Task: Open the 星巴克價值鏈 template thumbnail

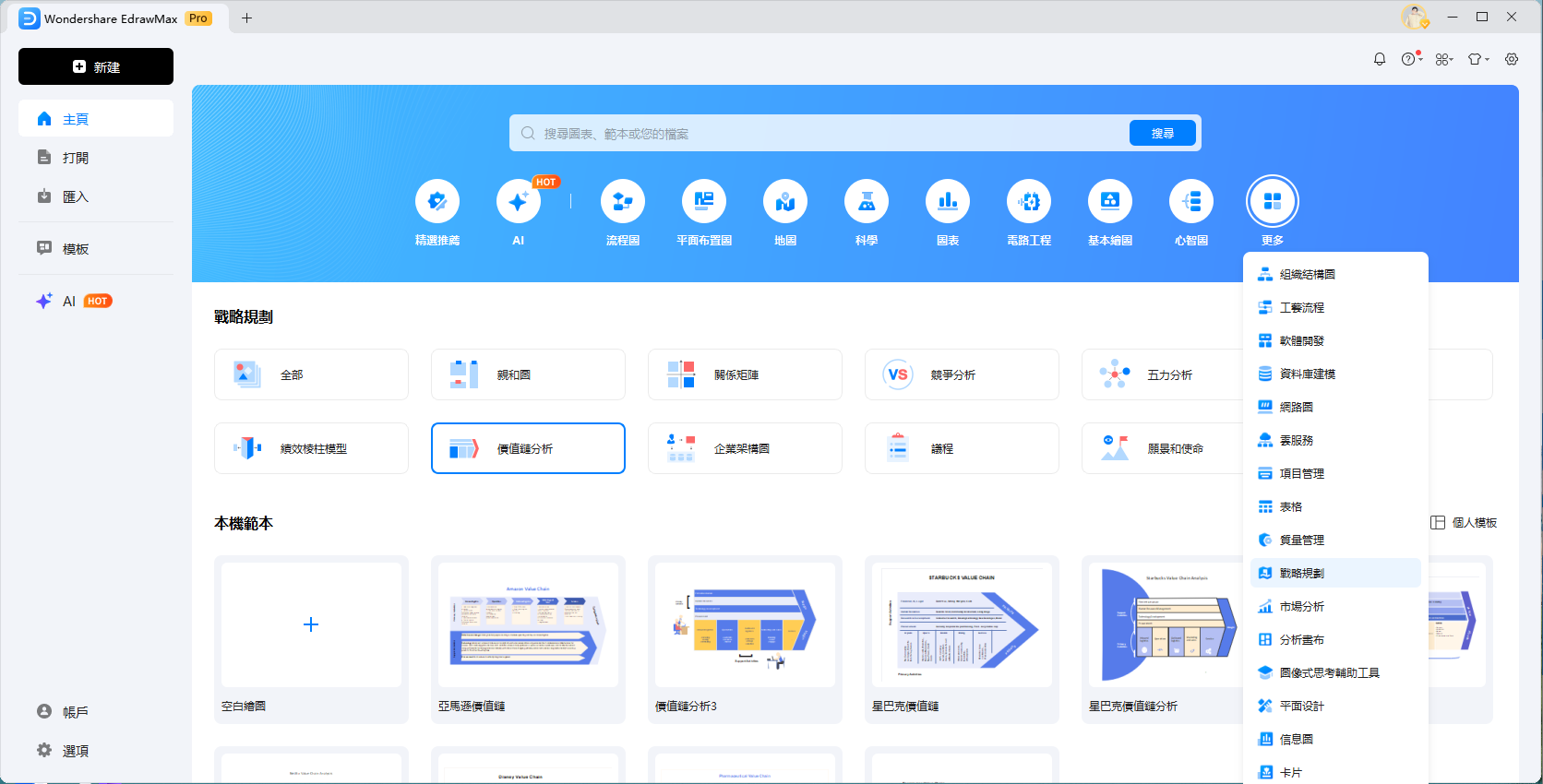Action: [962, 625]
